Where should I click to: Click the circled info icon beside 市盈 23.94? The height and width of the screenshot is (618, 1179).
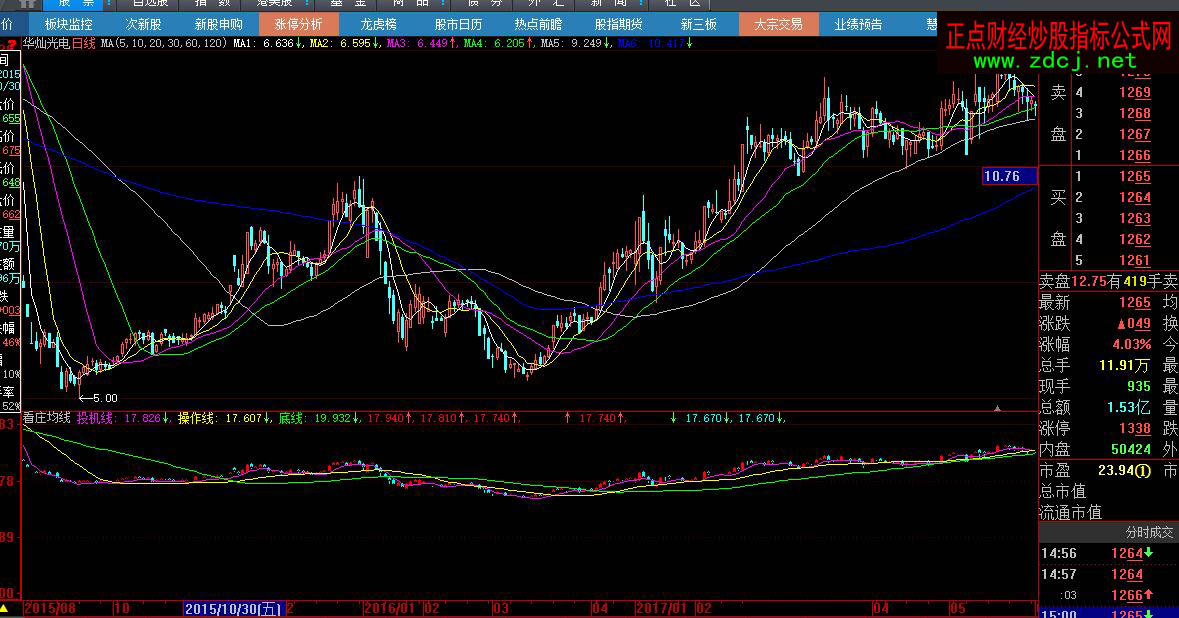click(1142, 470)
